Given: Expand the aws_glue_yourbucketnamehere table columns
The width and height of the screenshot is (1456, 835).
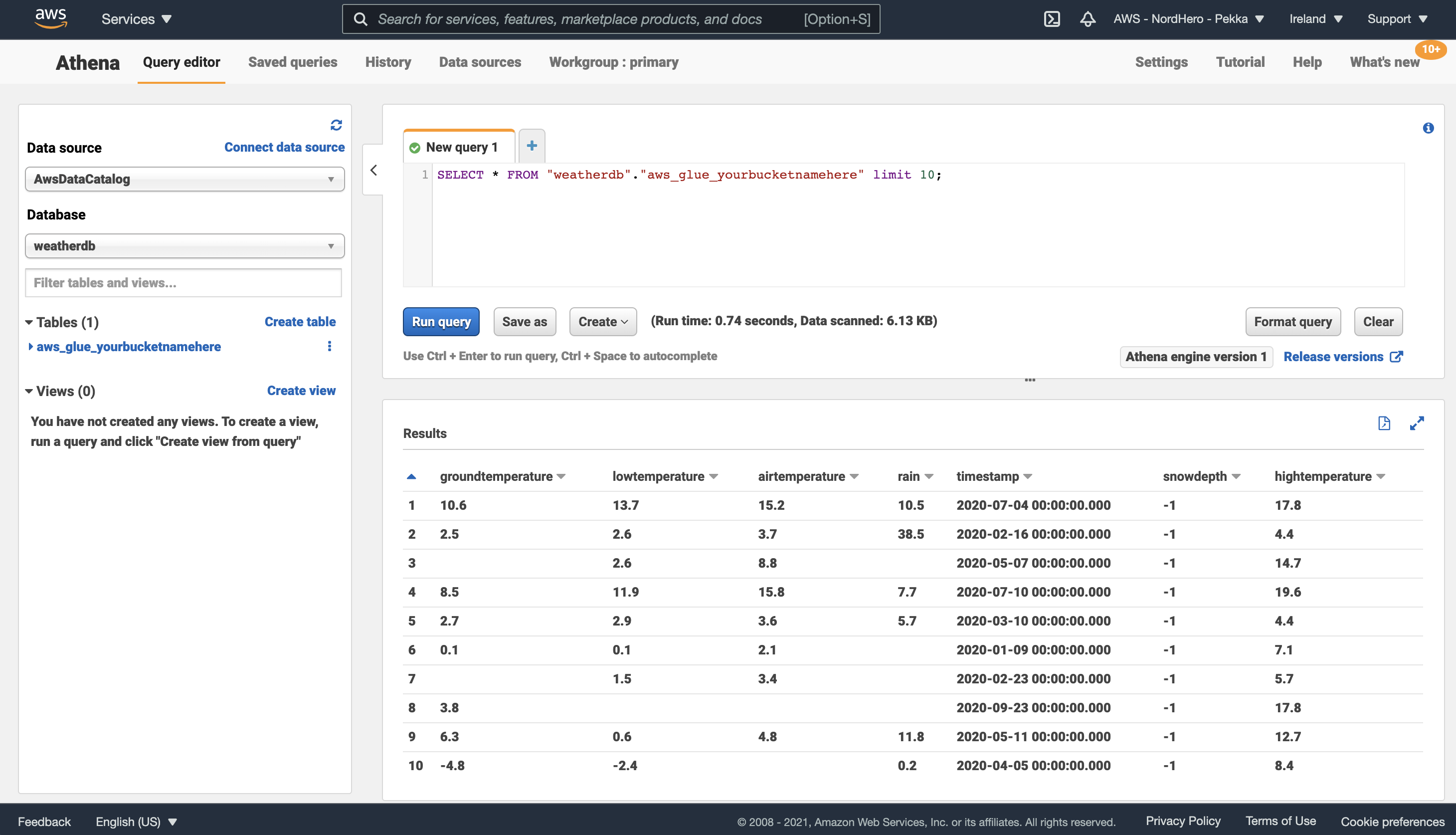Looking at the screenshot, I should click(x=30, y=346).
